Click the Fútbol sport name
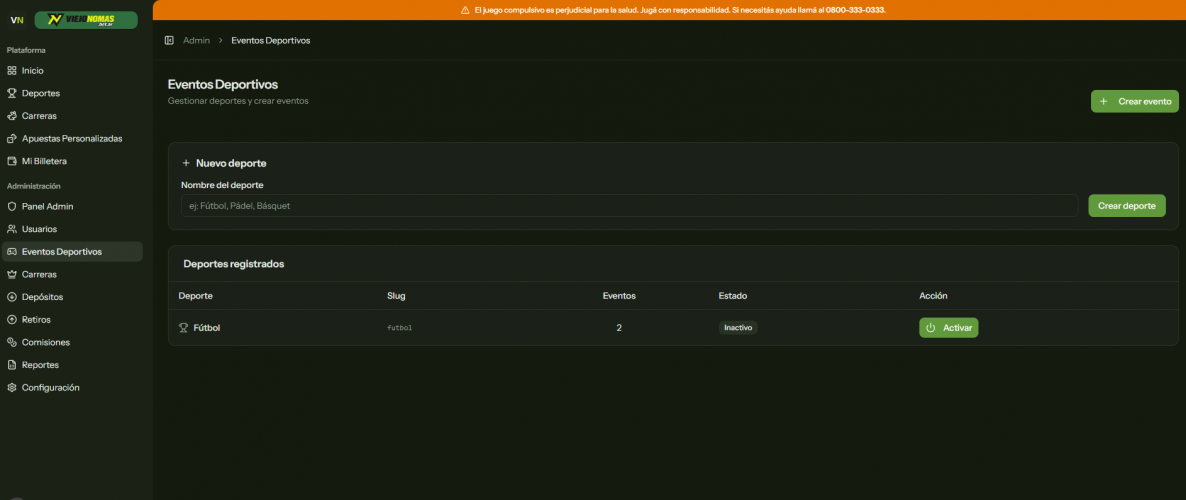 (206, 328)
